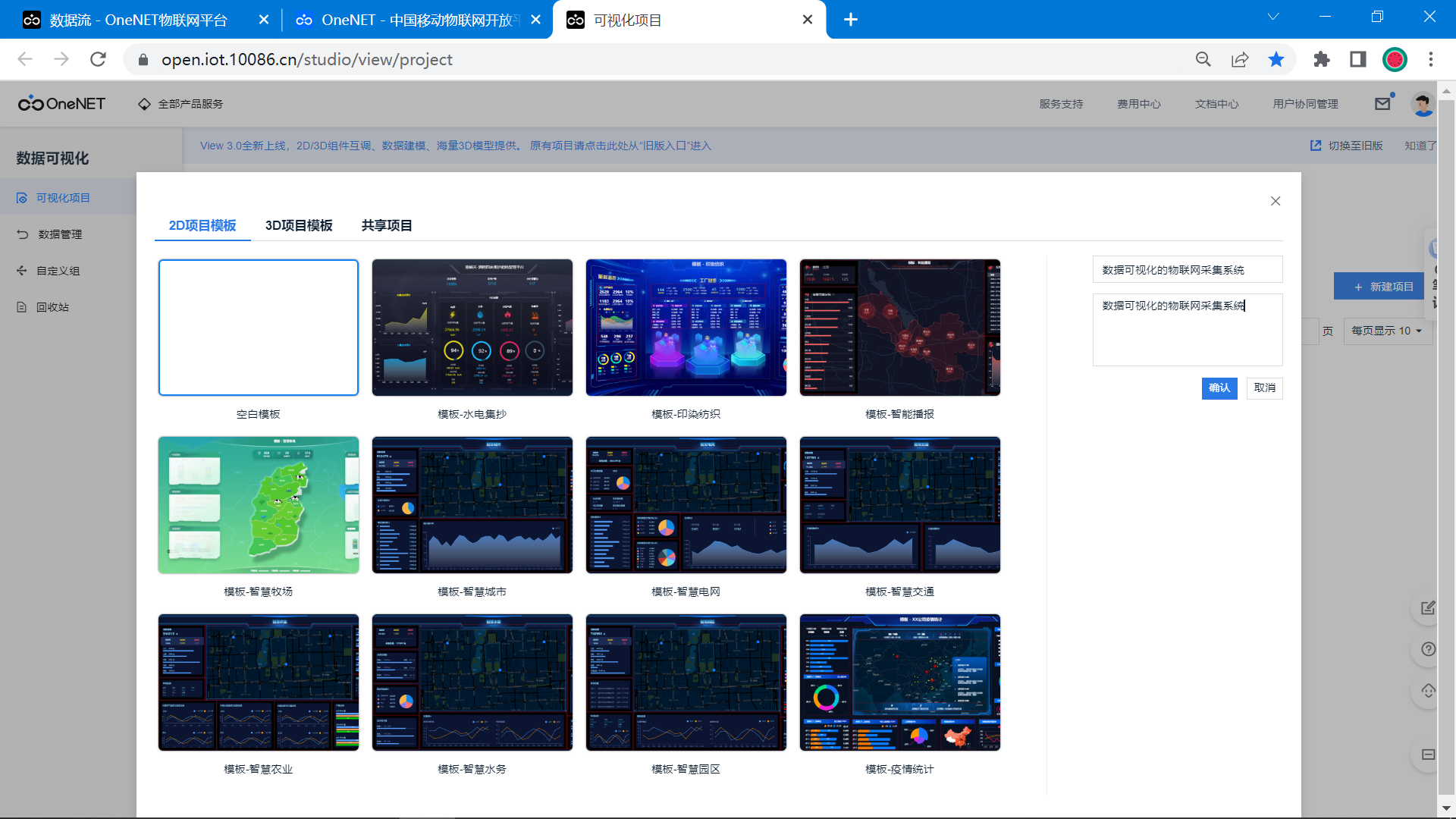
Task: Open browser tab search chevron
Action: click(1273, 17)
